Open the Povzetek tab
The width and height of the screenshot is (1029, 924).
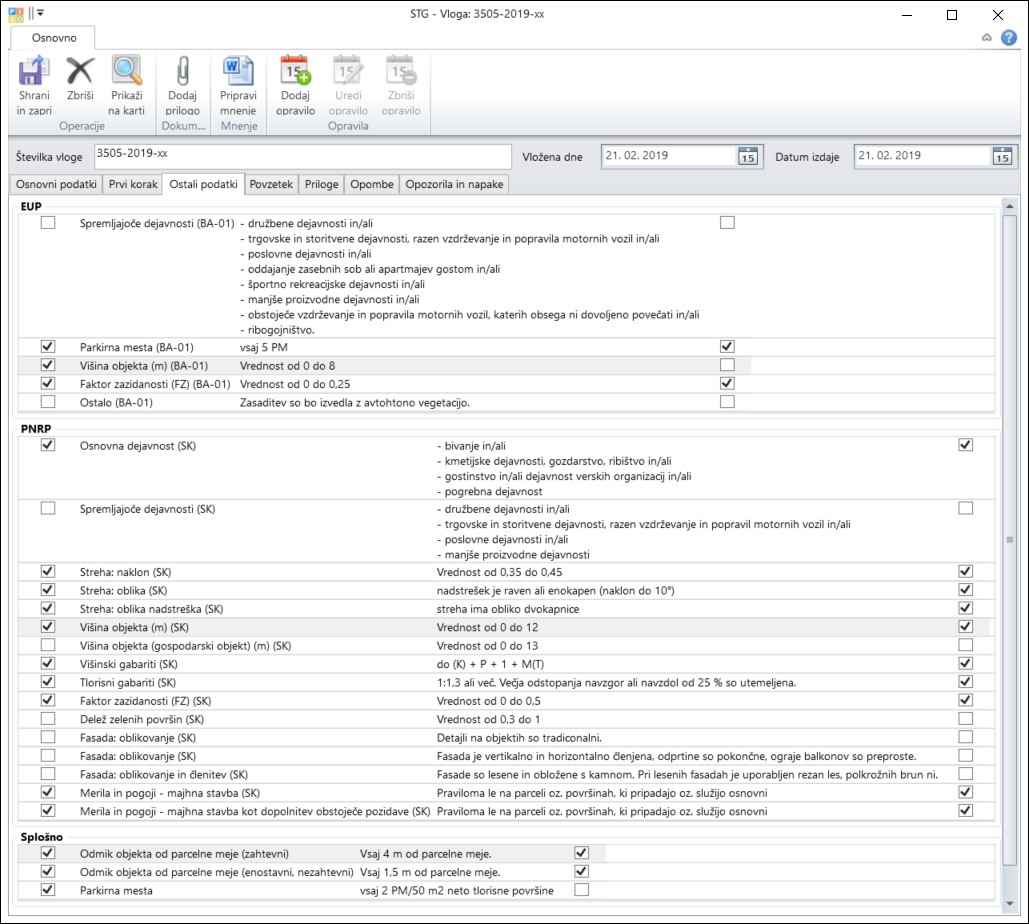(x=271, y=184)
